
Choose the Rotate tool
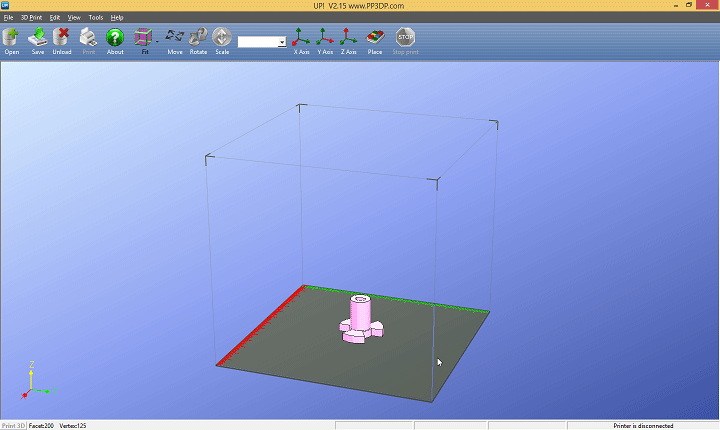(198, 39)
